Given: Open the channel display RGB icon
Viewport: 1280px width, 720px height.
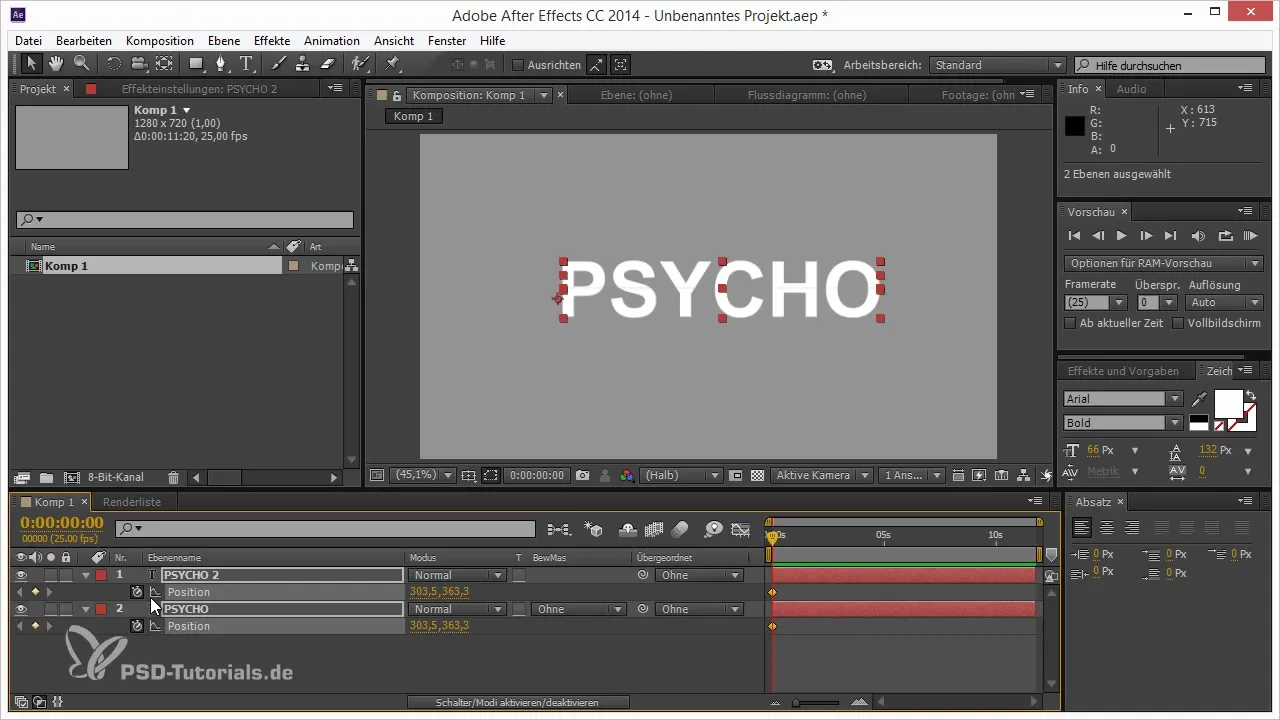Looking at the screenshot, I should pos(627,476).
